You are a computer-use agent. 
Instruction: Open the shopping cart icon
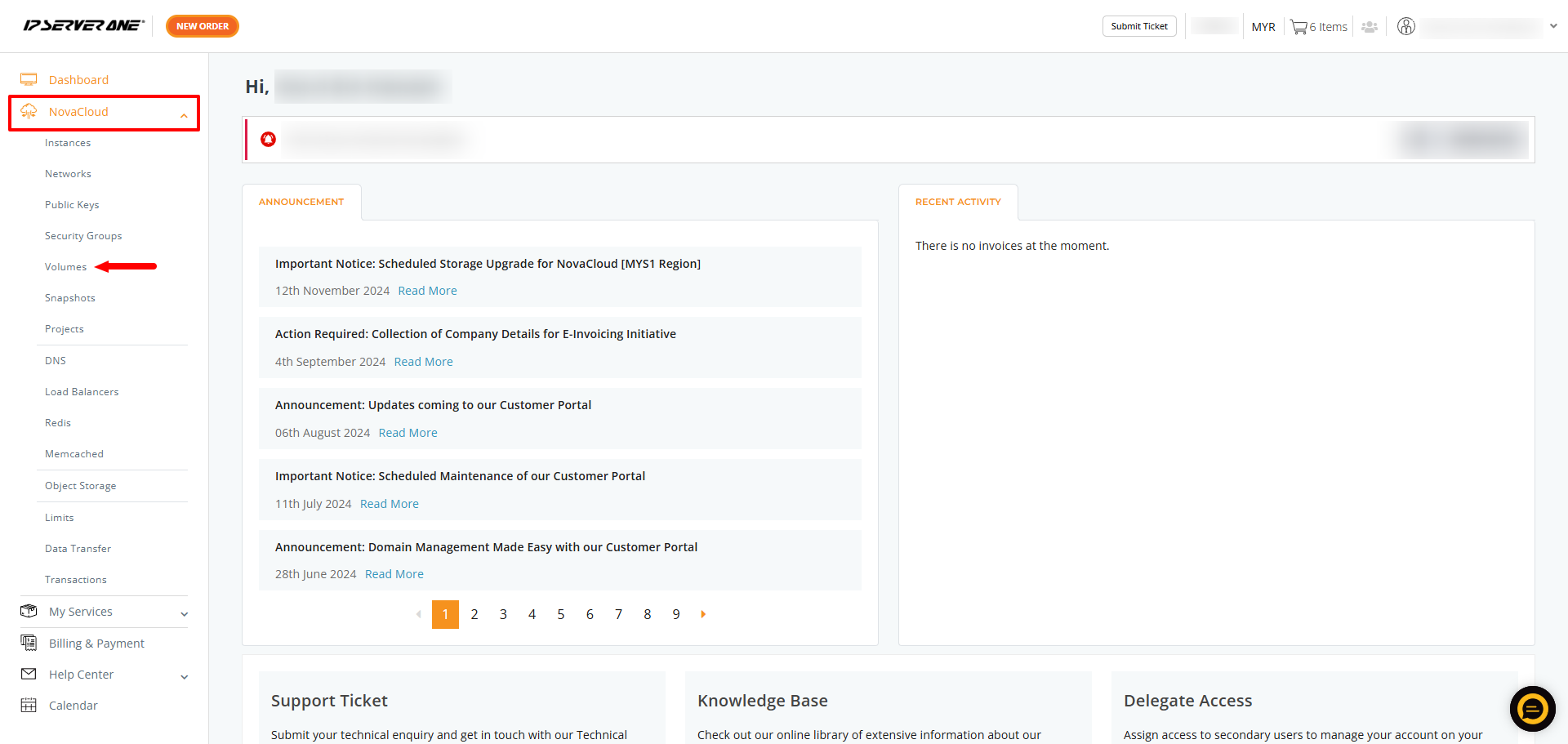(x=1298, y=27)
